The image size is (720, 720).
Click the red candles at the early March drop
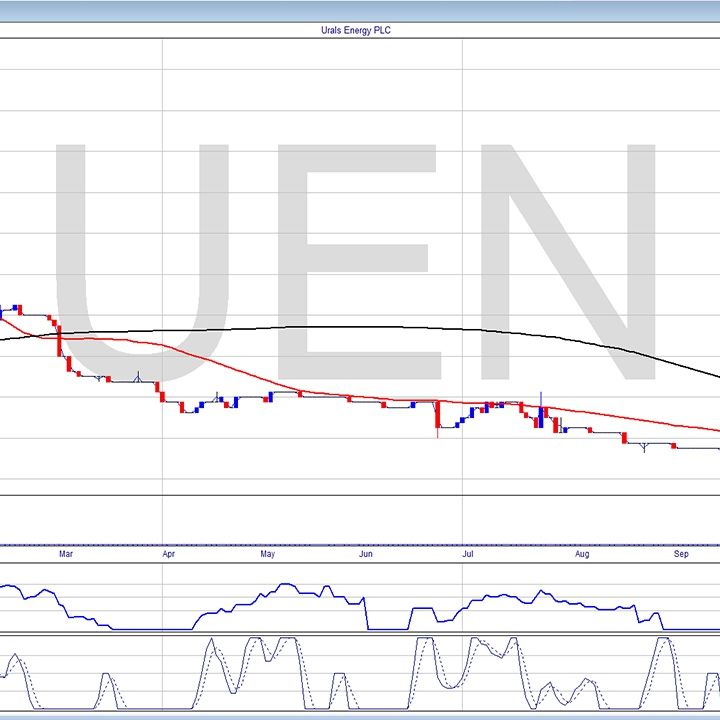(x=61, y=345)
